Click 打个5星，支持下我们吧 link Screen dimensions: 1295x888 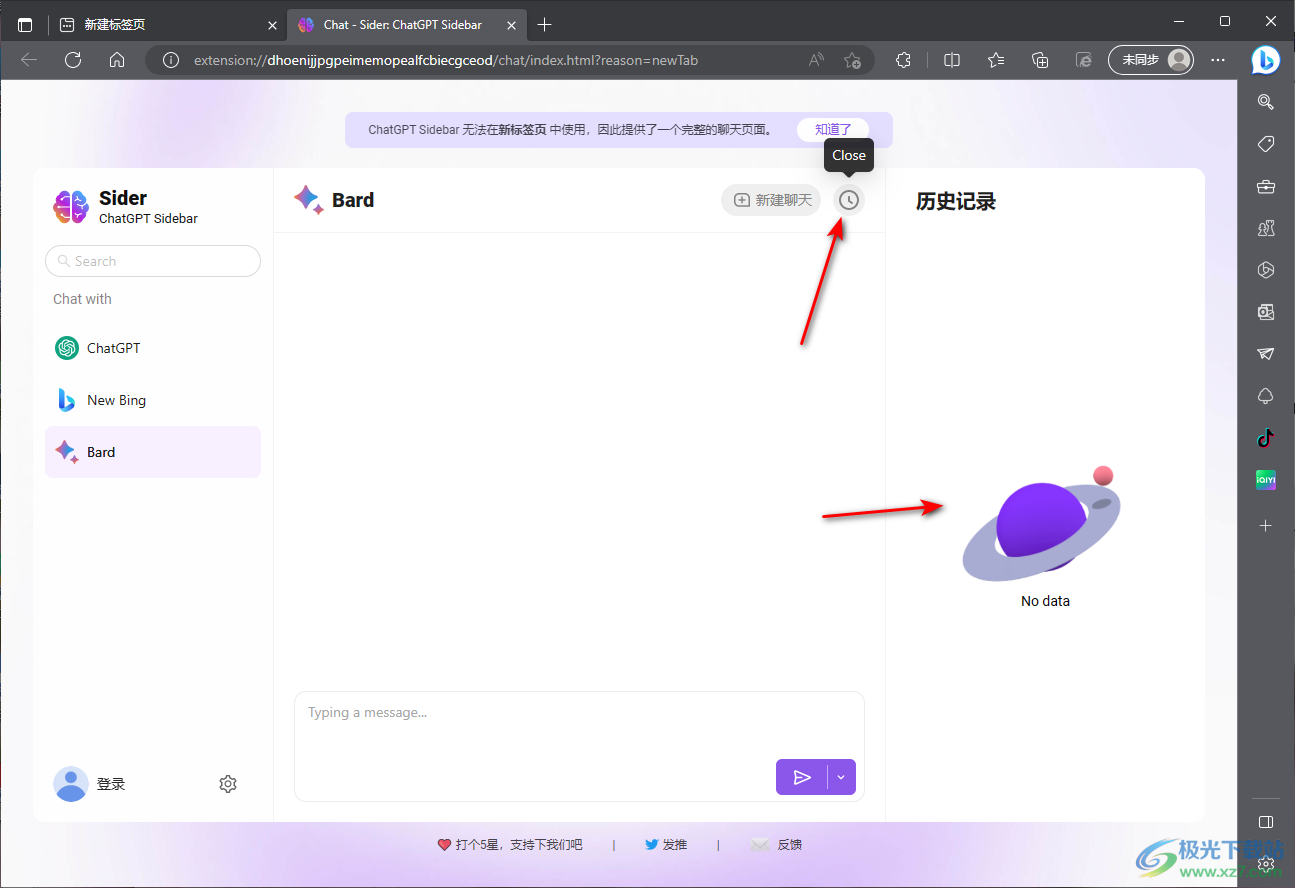tap(510, 845)
